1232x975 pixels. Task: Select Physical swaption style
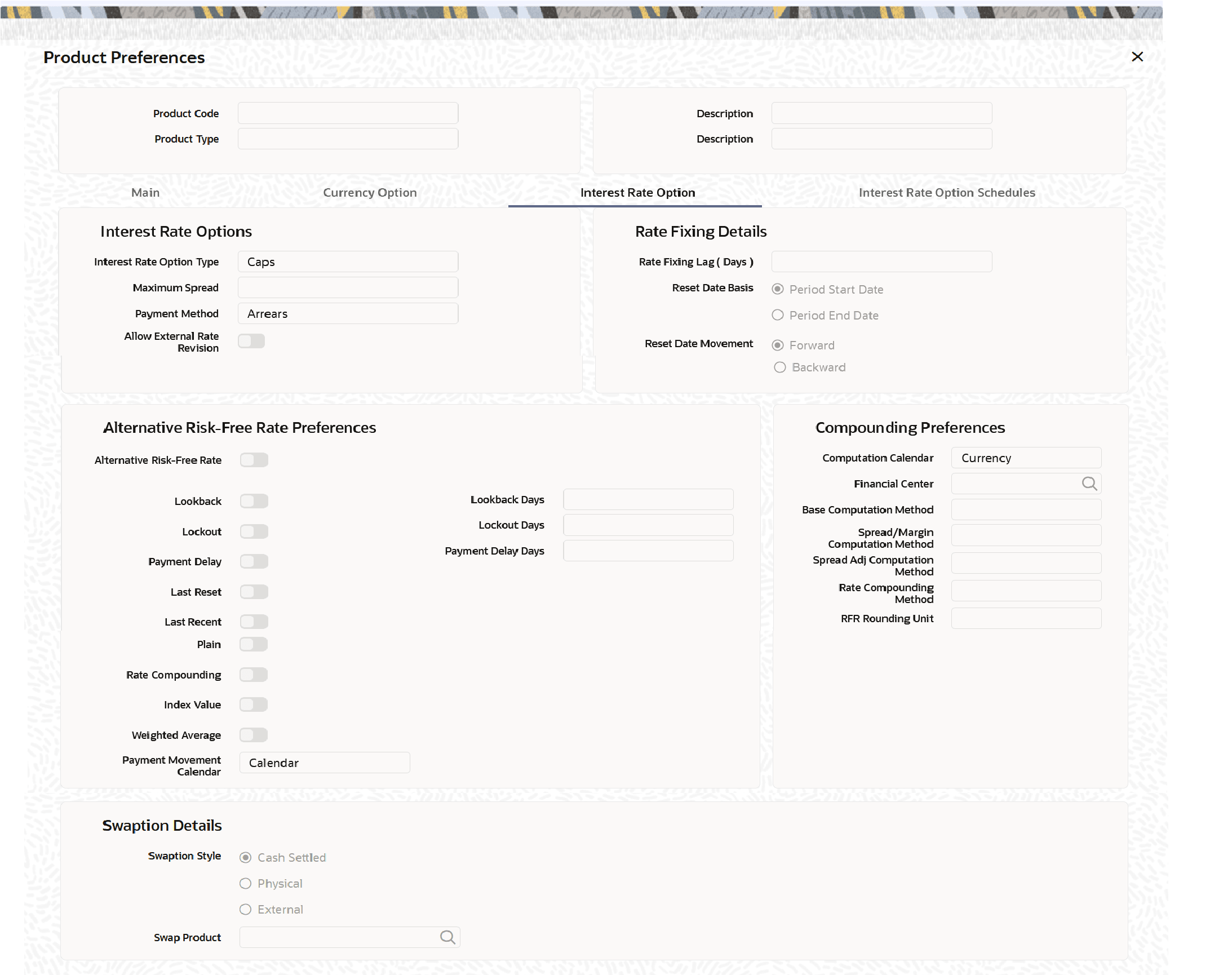click(246, 884)
